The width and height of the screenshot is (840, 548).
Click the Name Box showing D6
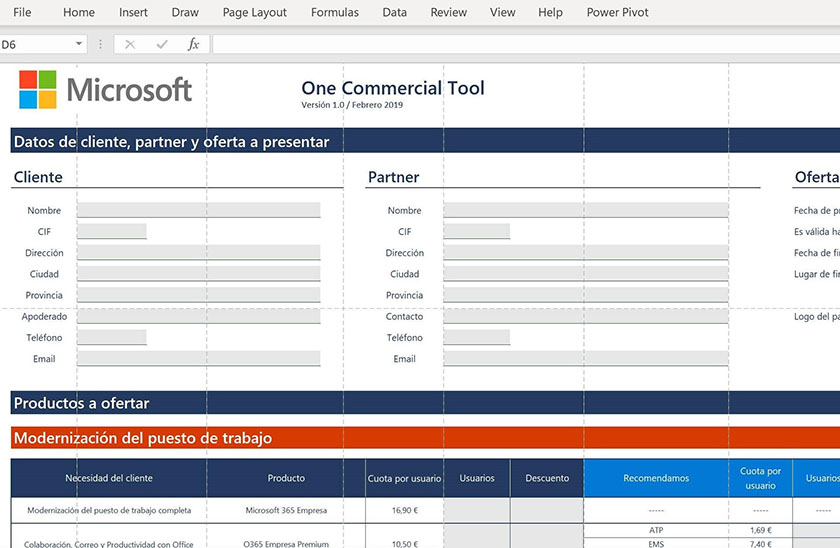click(35, 44)
